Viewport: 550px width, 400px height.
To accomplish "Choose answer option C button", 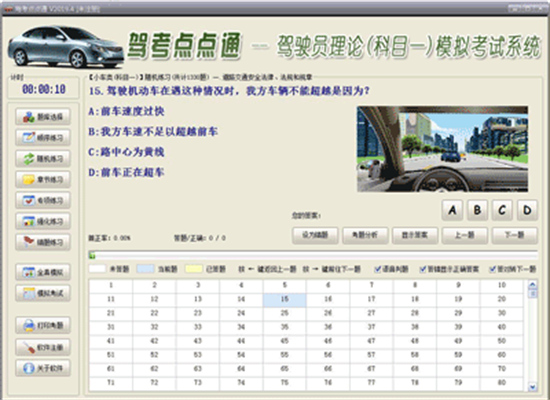I will (x=502, y=210).
